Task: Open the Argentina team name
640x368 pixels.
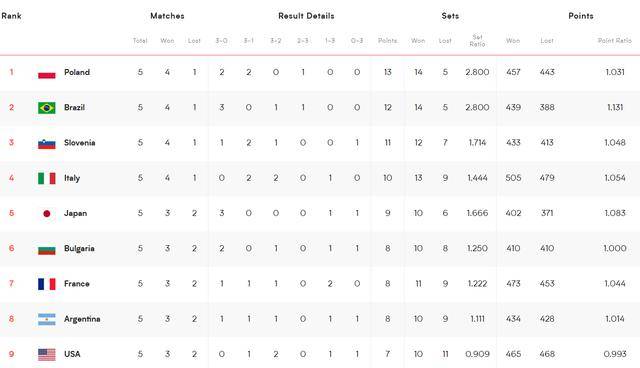Action: 82,319
